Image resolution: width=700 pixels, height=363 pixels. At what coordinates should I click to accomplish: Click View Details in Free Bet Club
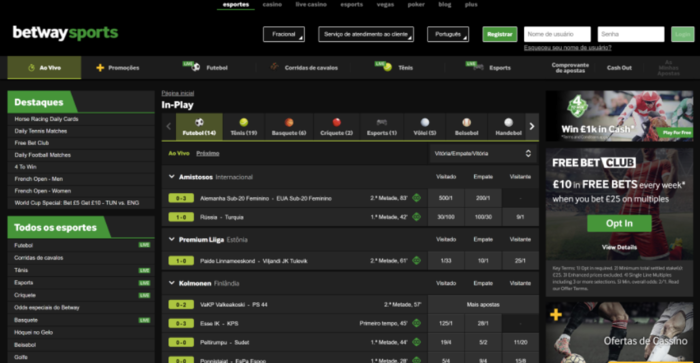tap(619, 247)
